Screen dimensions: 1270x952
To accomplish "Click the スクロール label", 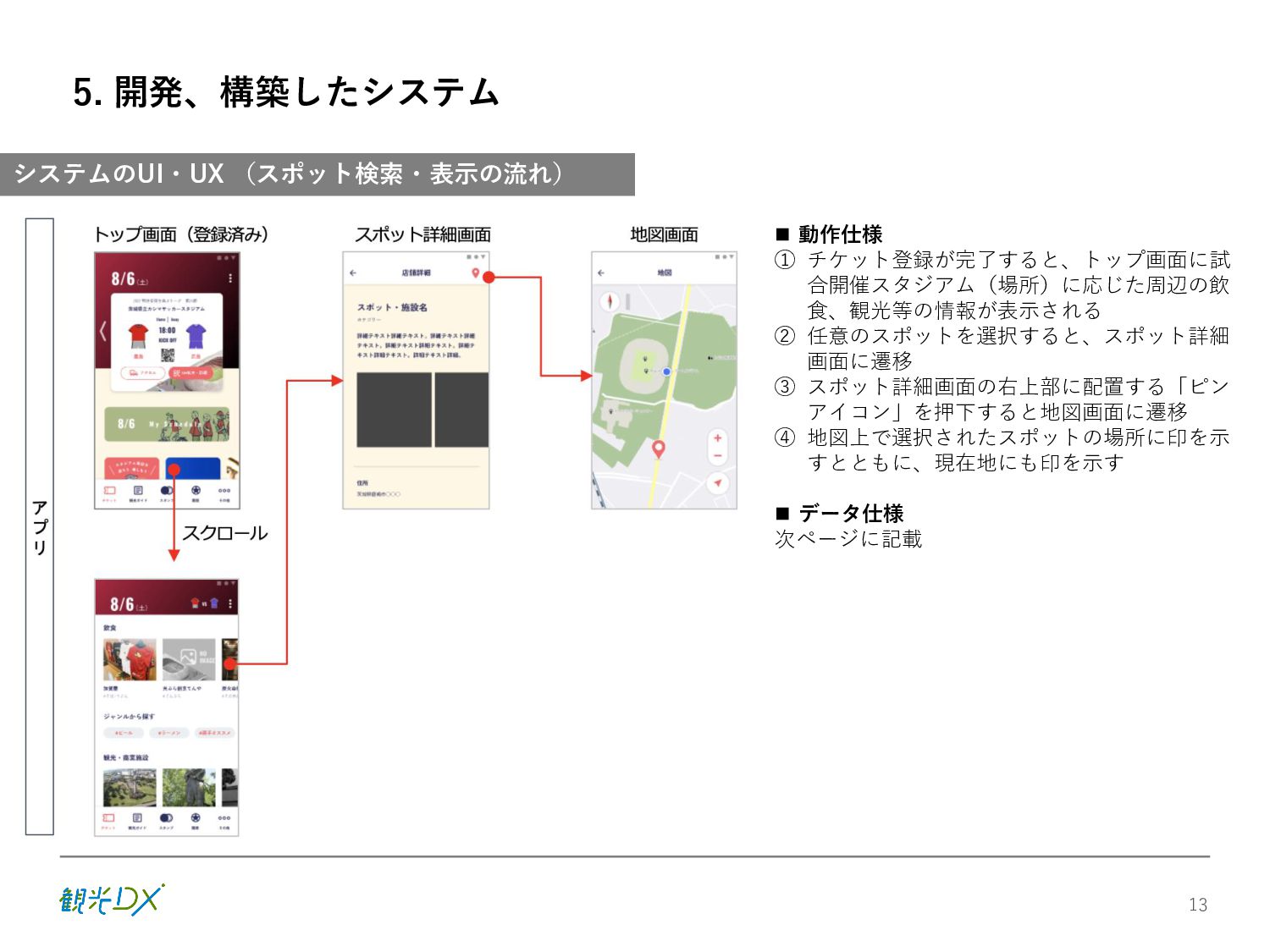I will click(x=225, y=533).
